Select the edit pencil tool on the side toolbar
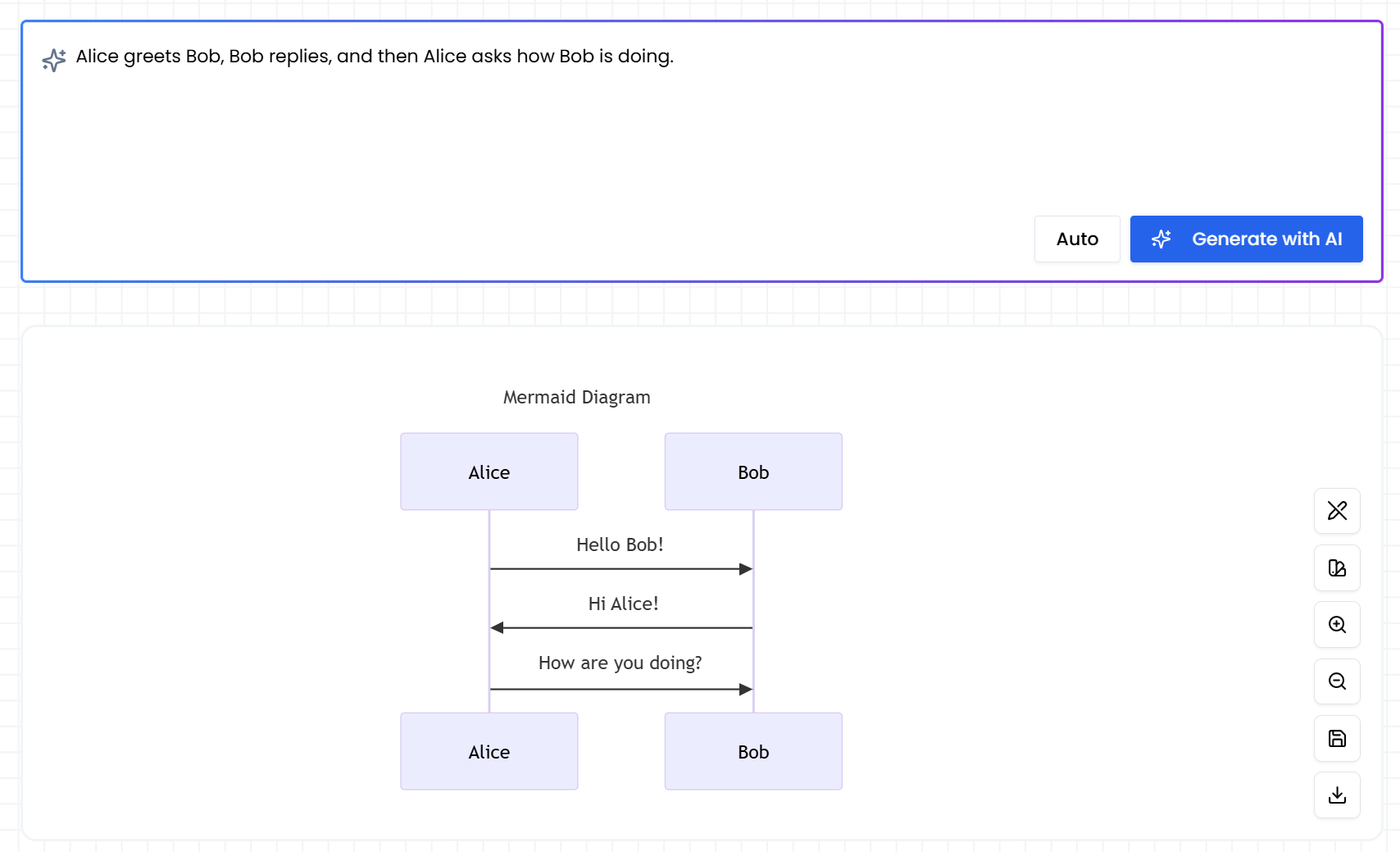Screen dimensions: 1400x852 [1337, 510]
